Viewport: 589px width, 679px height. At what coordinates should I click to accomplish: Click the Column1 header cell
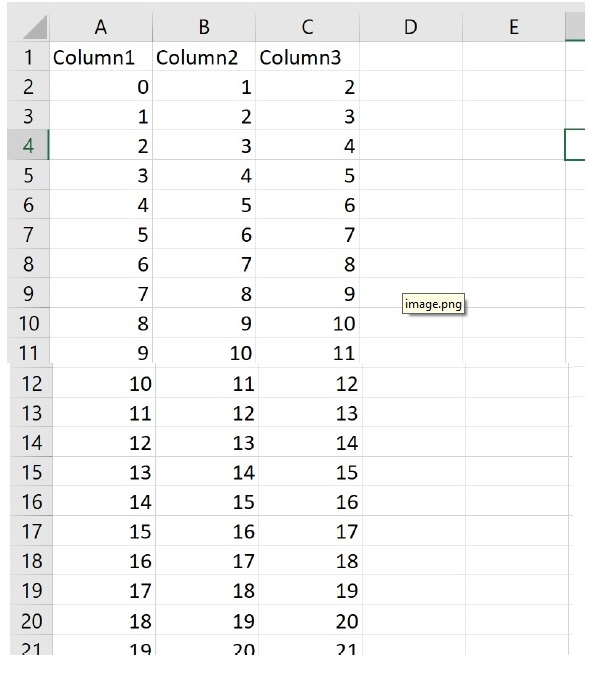click(x=101, y=57)
